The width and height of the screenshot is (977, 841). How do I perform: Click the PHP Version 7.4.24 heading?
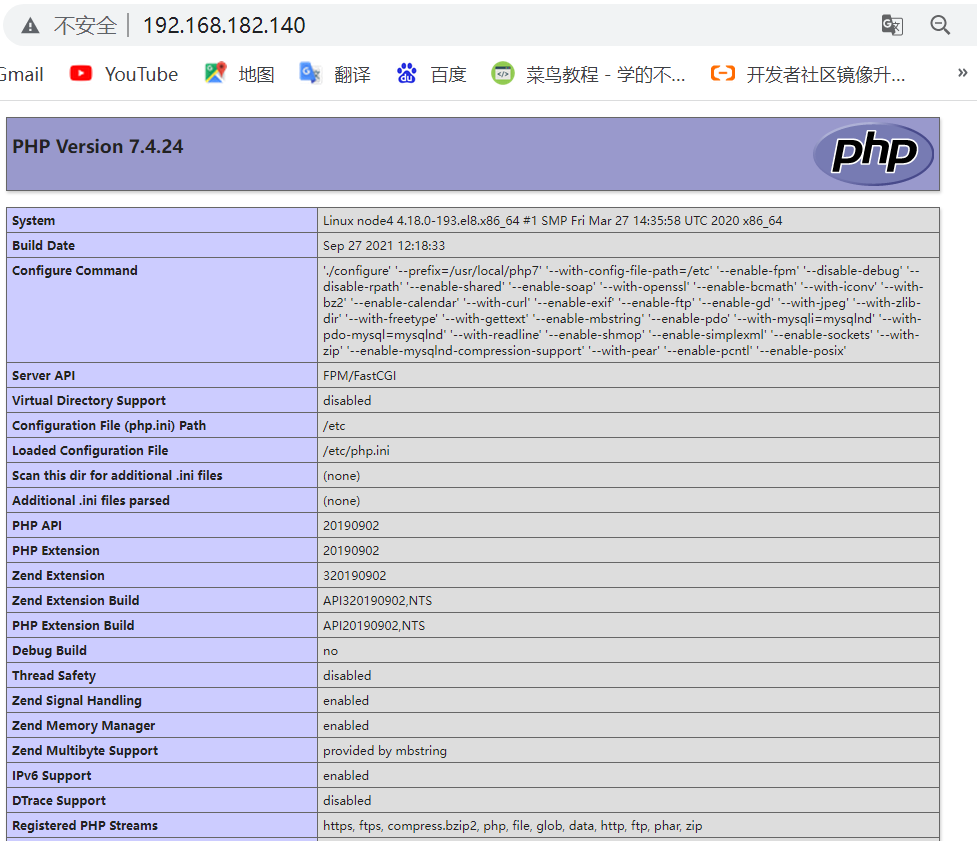[x=98, y=146]
